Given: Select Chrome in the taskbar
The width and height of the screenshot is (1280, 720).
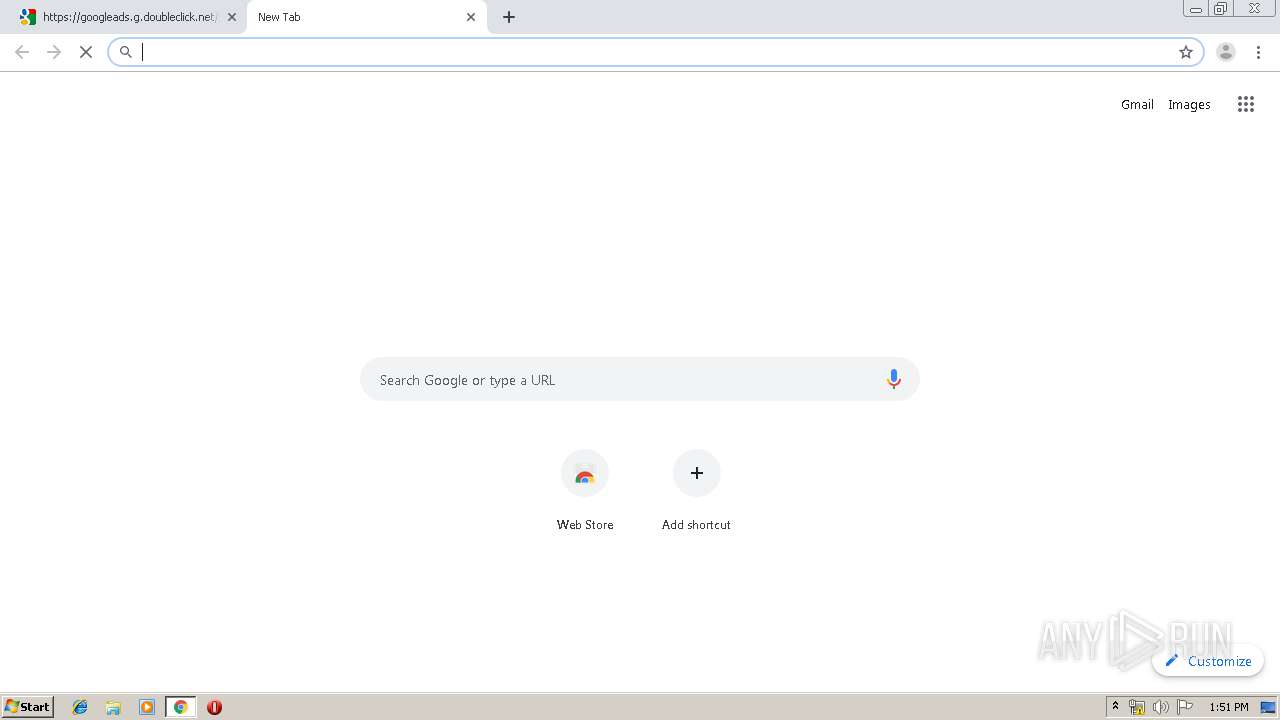Looking at the screenshot, I should tap(180, 707).
